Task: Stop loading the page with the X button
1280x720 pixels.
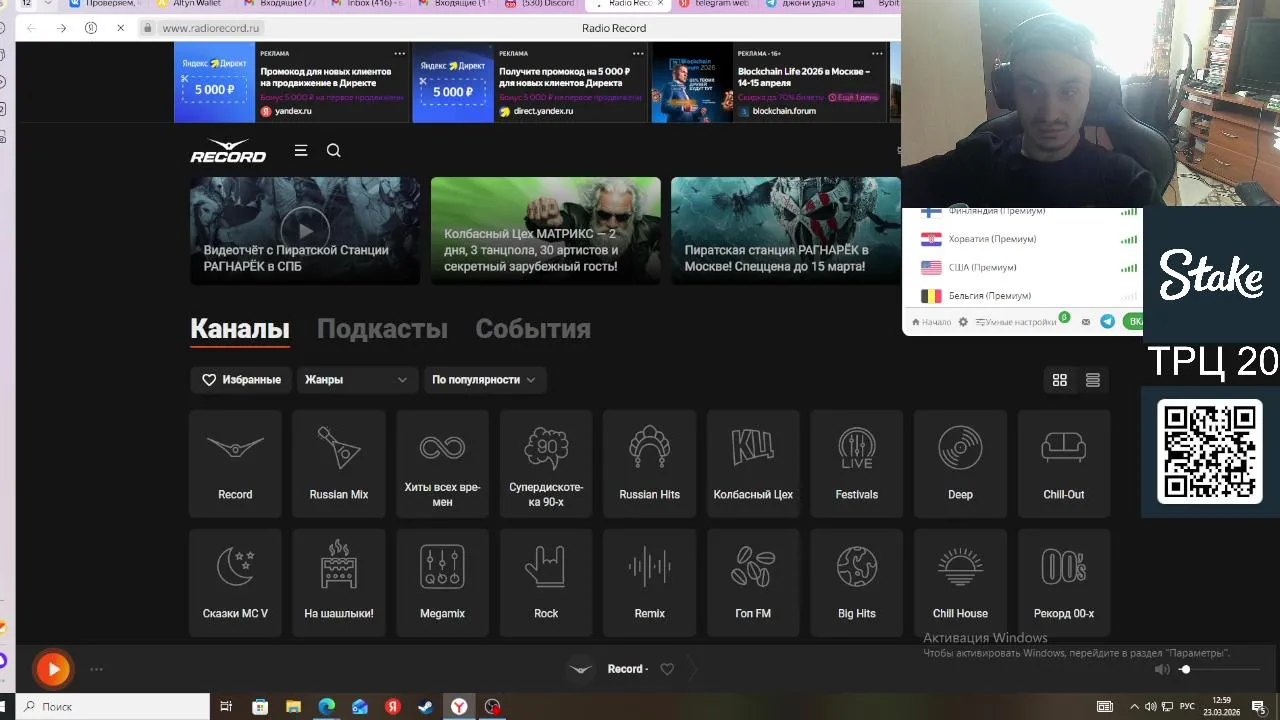Action: 120,28
